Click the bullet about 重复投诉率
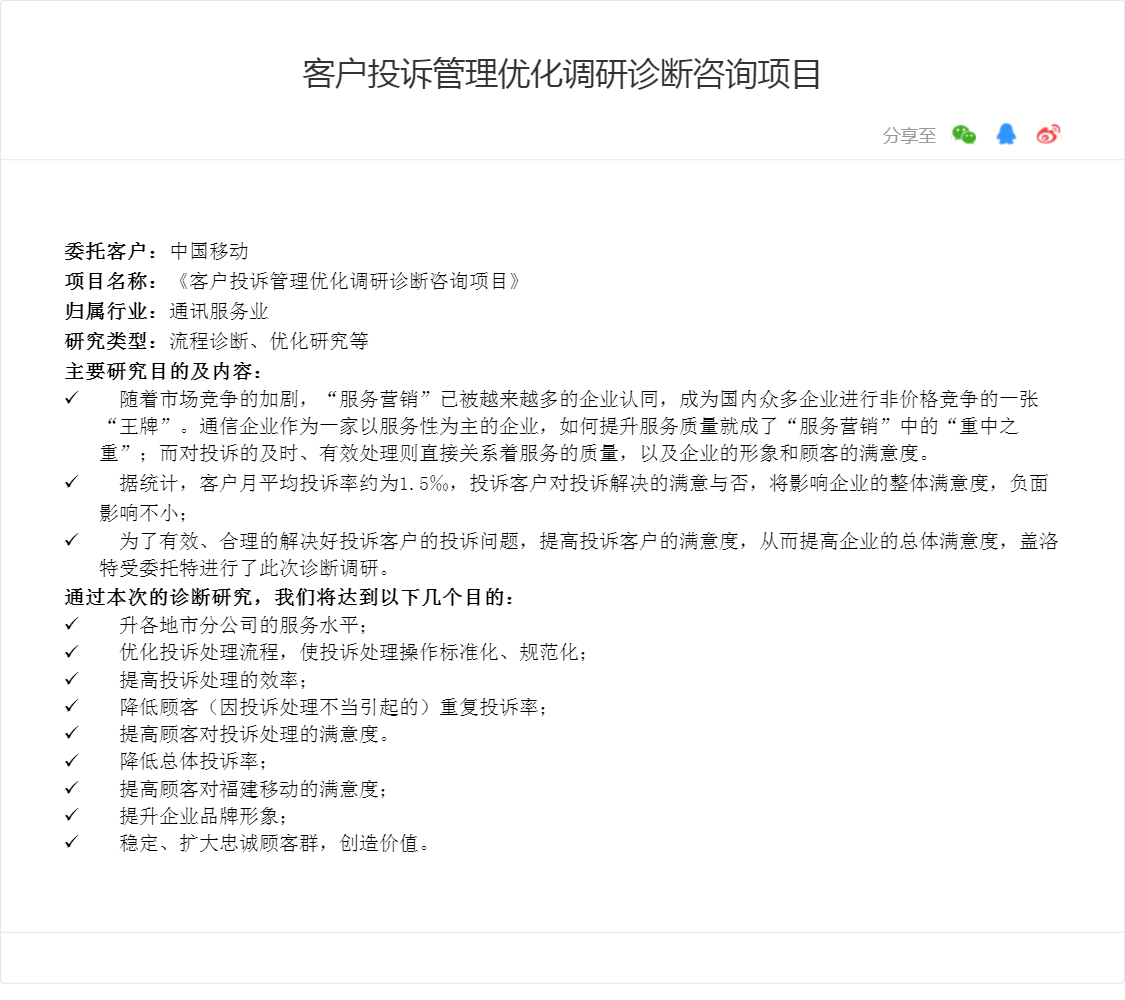Image resolution: width=1125 pixels, height=1000 pixels. [x=334, y=707]
